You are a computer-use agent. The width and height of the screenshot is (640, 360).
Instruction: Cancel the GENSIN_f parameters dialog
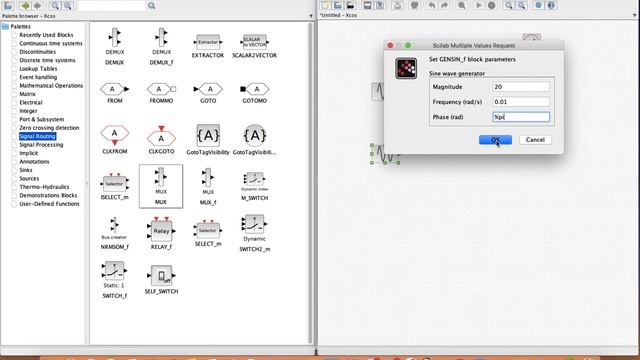[x=535, y=140]
